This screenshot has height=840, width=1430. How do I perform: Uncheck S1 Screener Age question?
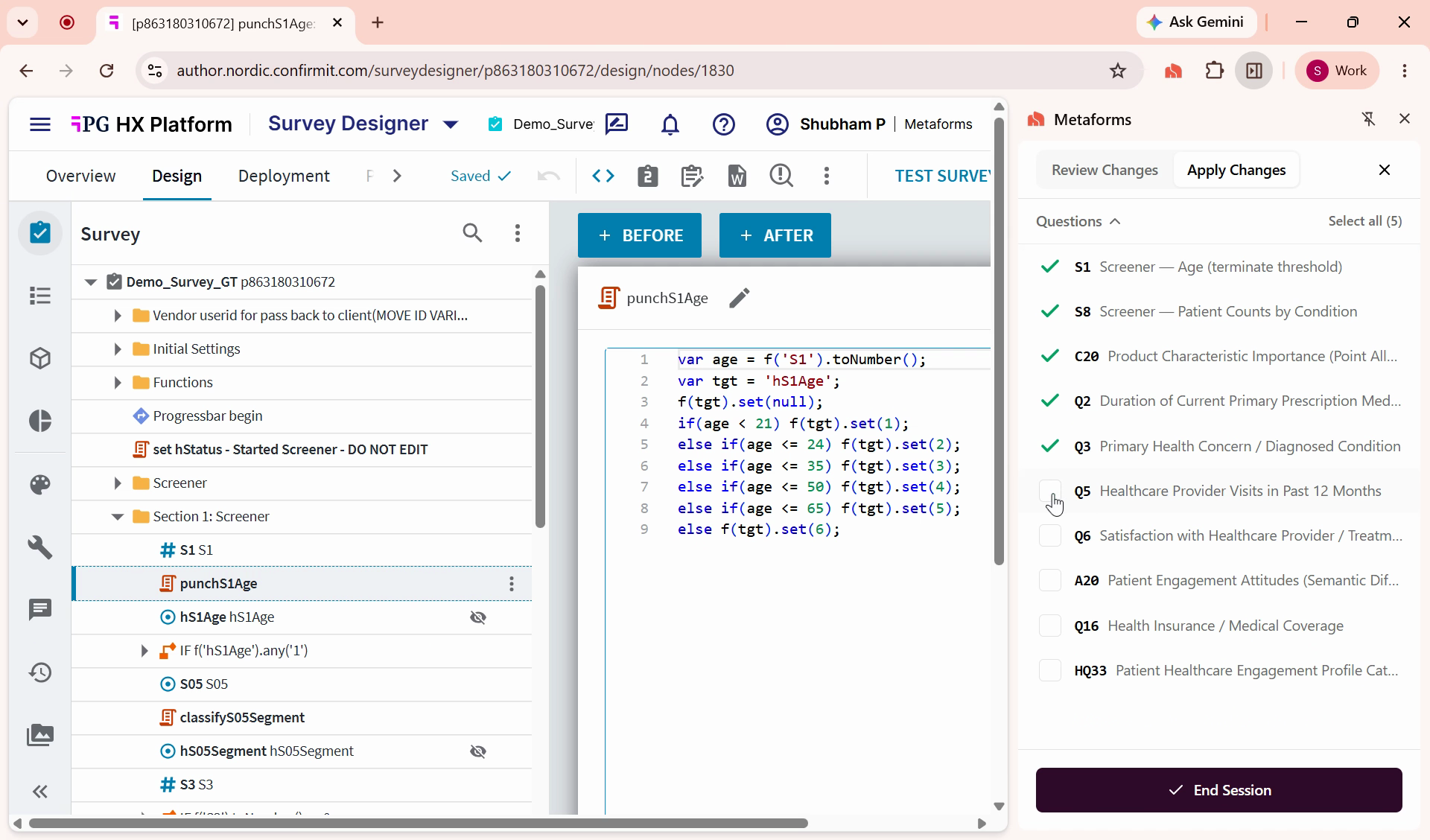pyautogui.click(x=1050, y=267)
